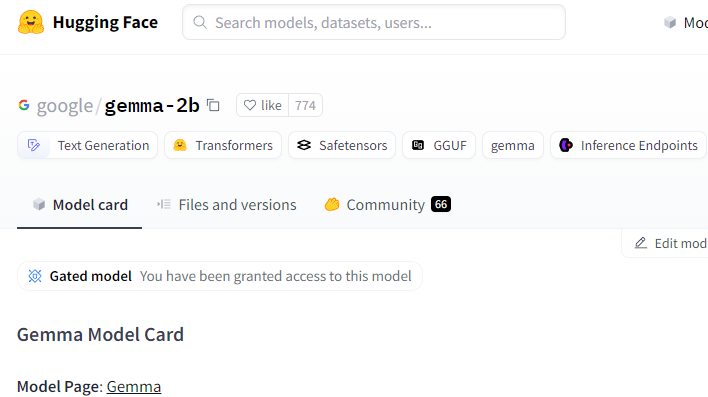Click the Gemma Model Card heading
Image resolution: width=708 pixels, height=397 pixels.
click(100, 335)
